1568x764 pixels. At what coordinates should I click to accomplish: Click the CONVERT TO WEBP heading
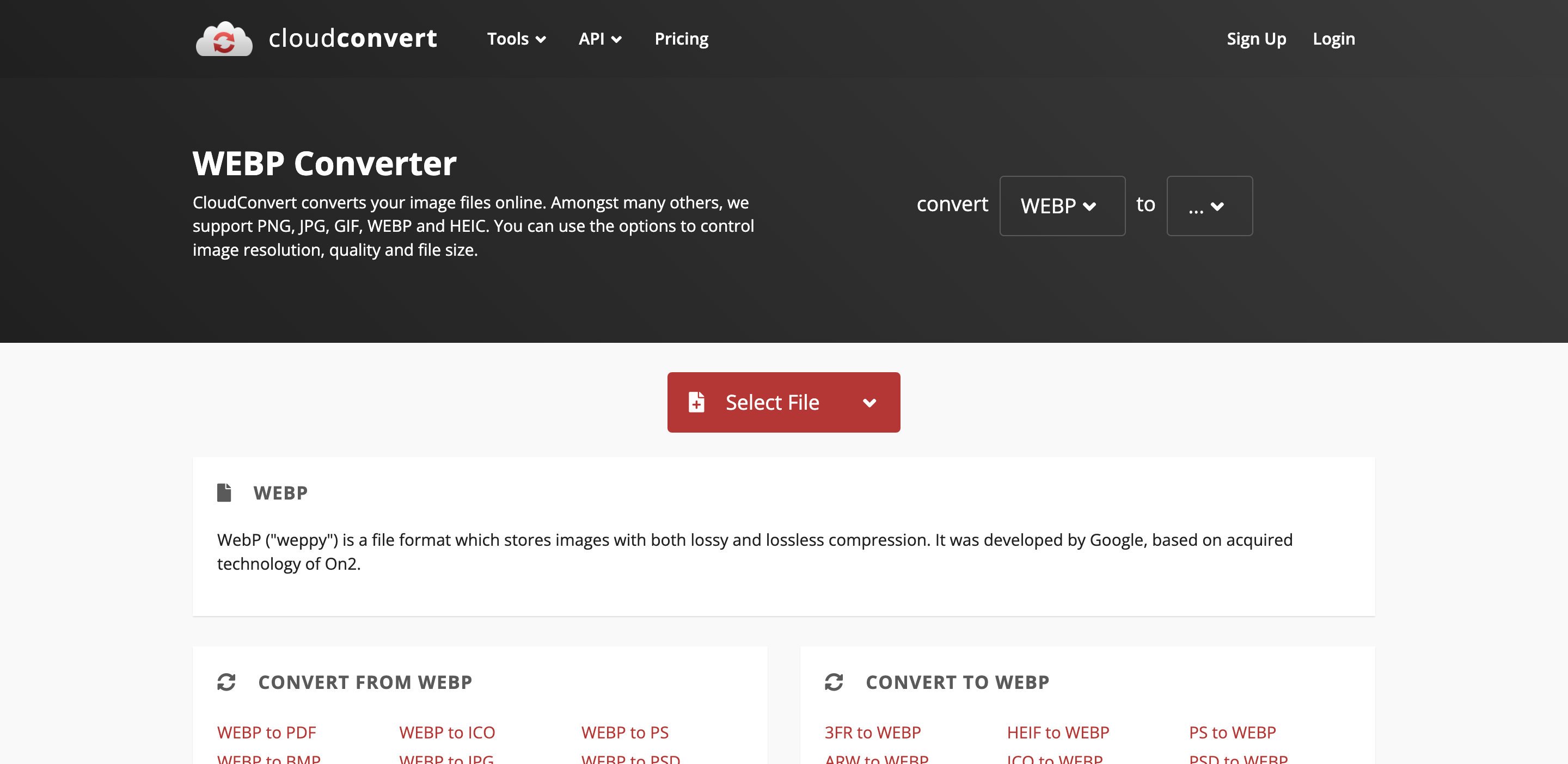click(958, 682)
